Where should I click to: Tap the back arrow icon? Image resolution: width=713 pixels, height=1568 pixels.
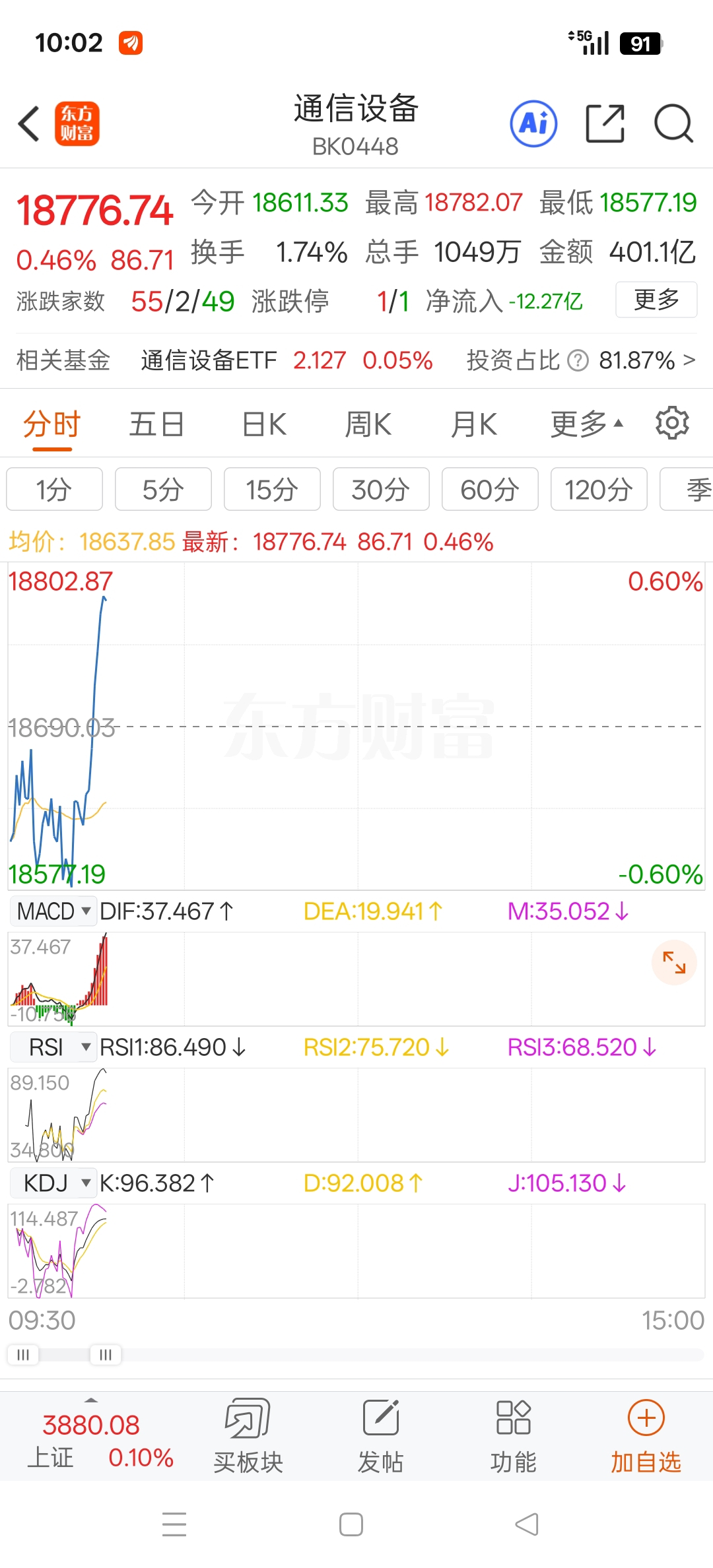click(29, 123)
